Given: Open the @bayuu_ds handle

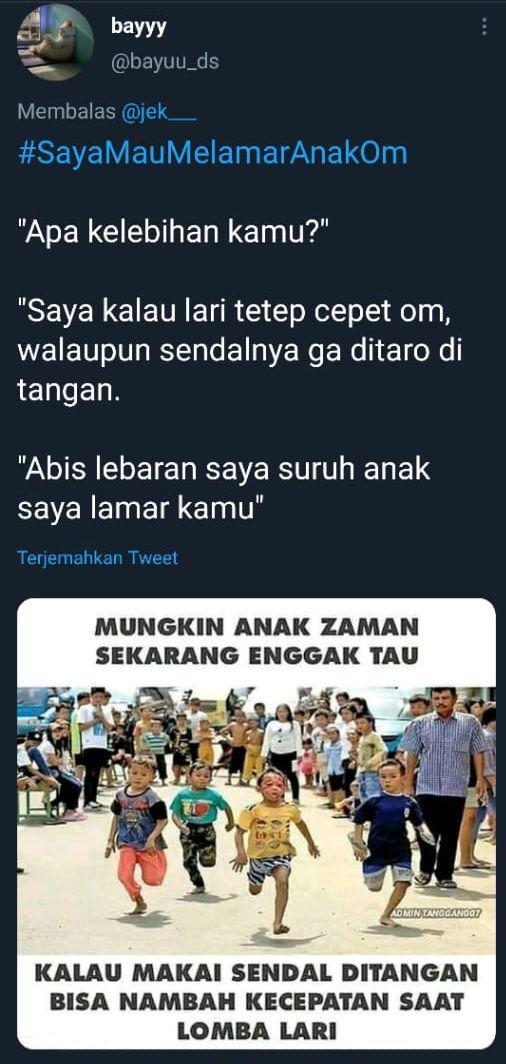Looking at the screenshot, I should 164,62.
